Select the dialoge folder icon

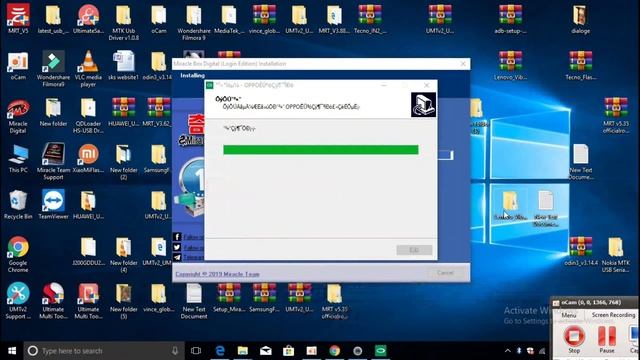[x=580, y=19]
